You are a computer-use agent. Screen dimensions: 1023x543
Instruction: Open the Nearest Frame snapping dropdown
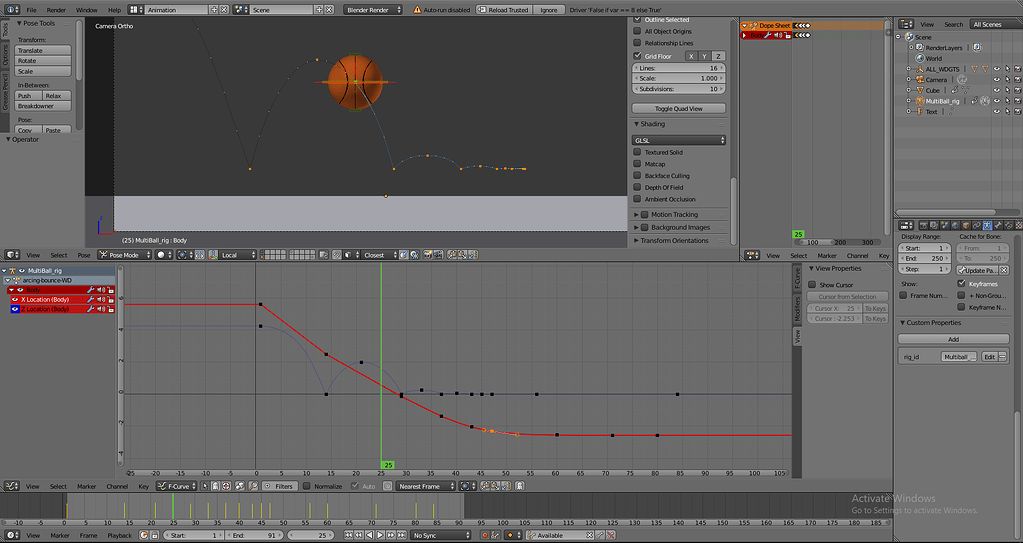pos(423,486)
